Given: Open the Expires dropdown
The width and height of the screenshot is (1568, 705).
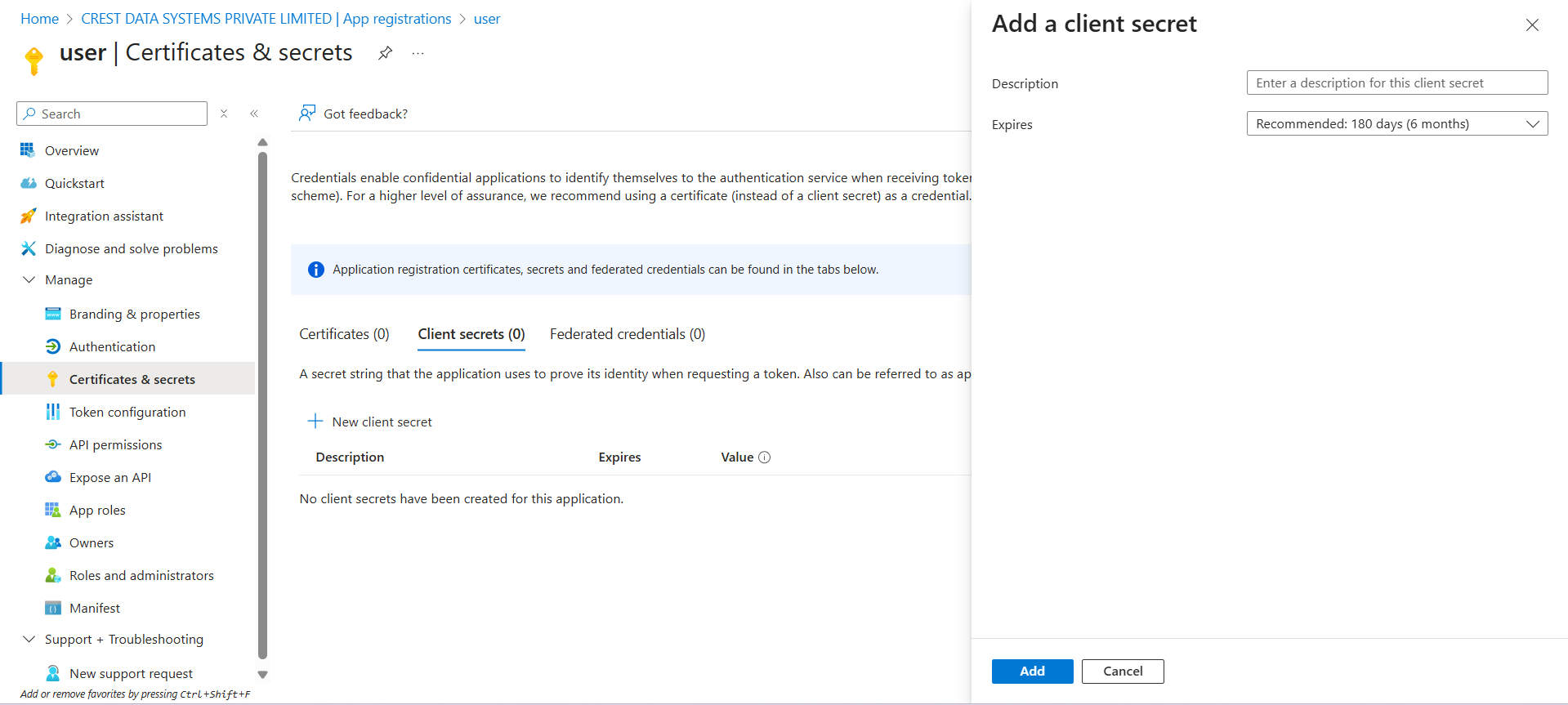Looking at the screenshot, I should click(x=1397, y=123).
